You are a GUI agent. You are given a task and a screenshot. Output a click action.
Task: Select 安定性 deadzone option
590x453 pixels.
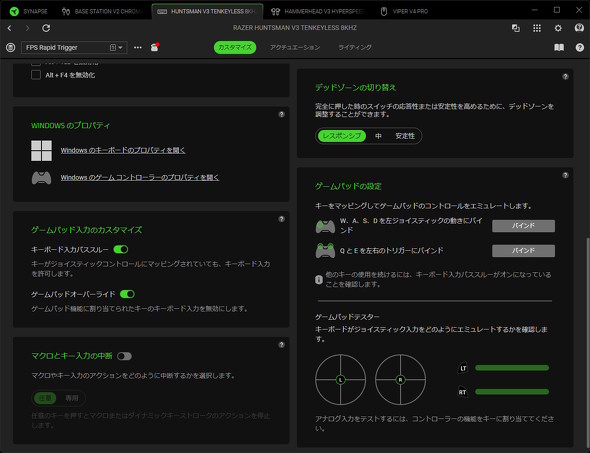pos(405,136)
